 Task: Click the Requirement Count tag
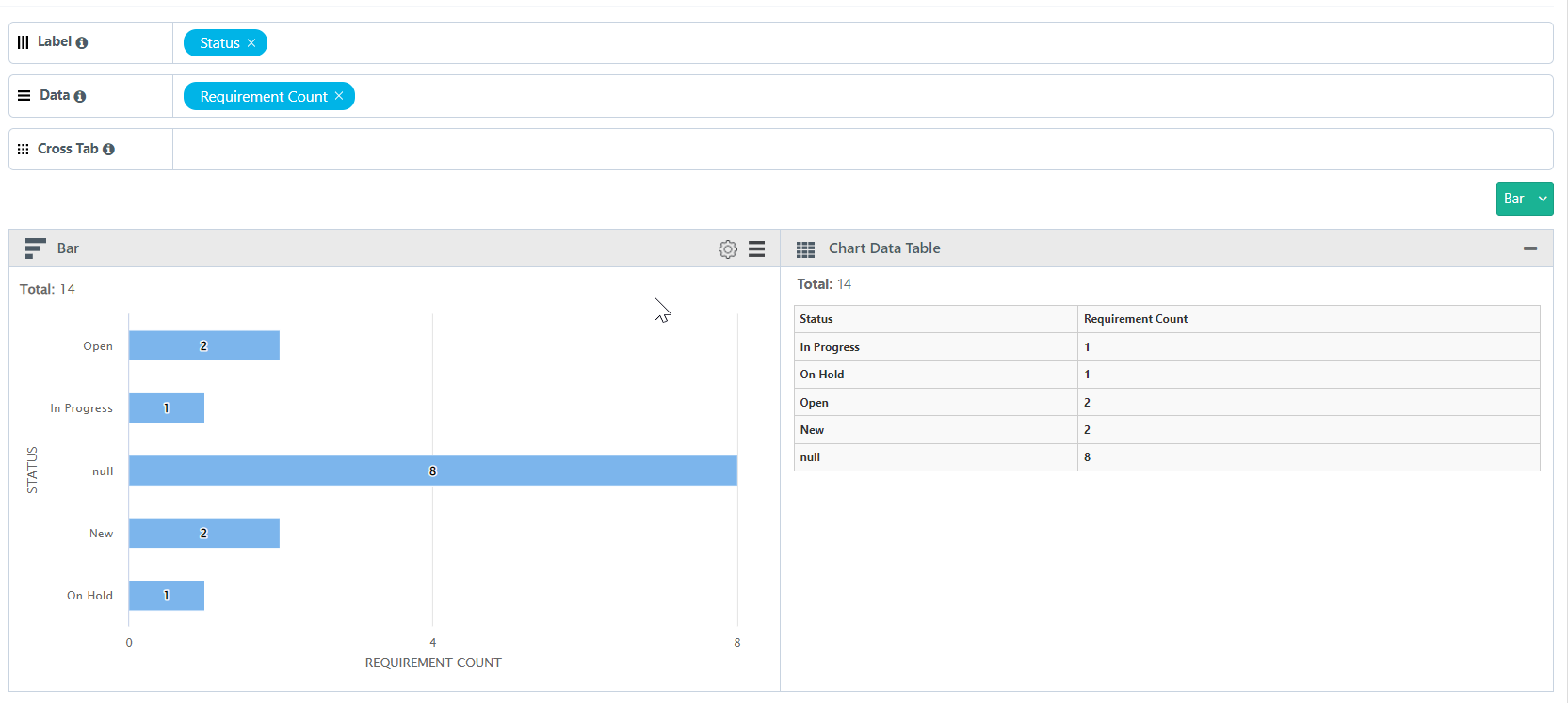coord(263,96)
